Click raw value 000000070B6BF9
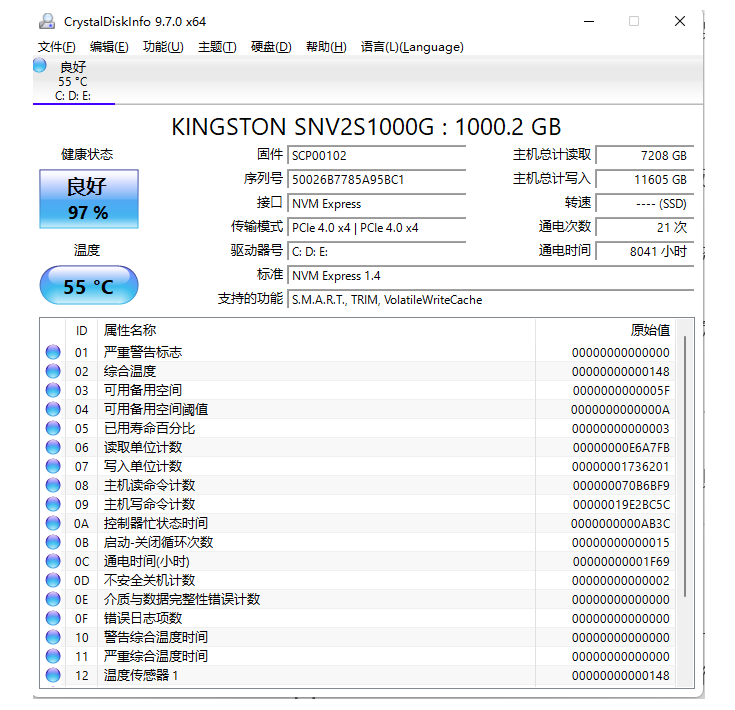 tap(621, 486)
